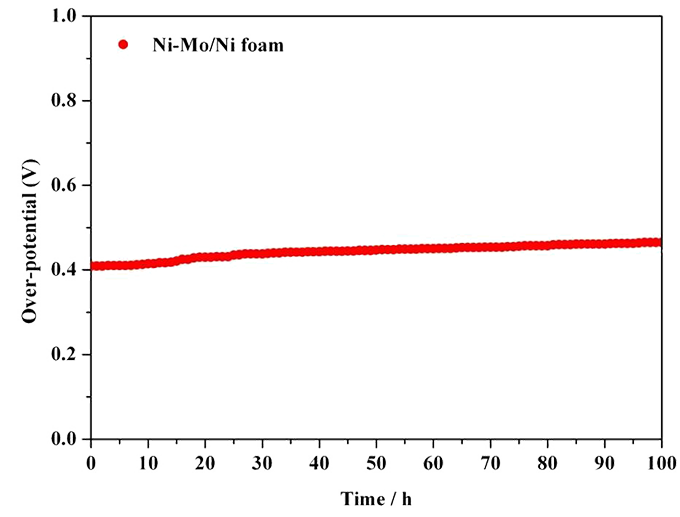
Task: Click x-axis tick label 0
Action: click(91, 463)
